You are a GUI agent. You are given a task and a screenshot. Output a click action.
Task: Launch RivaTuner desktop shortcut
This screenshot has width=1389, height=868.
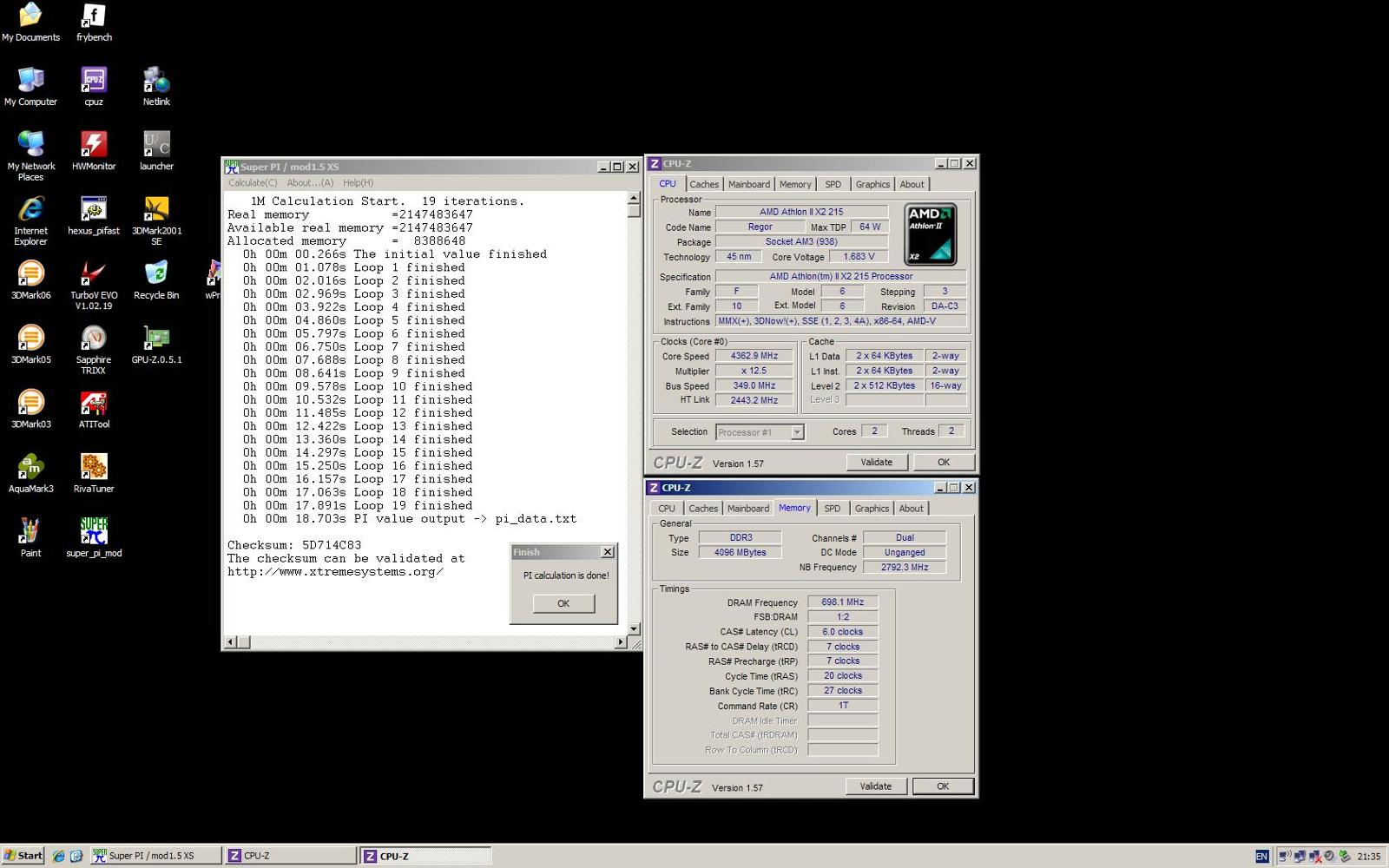pyautogui.click(x=94, y=474)
